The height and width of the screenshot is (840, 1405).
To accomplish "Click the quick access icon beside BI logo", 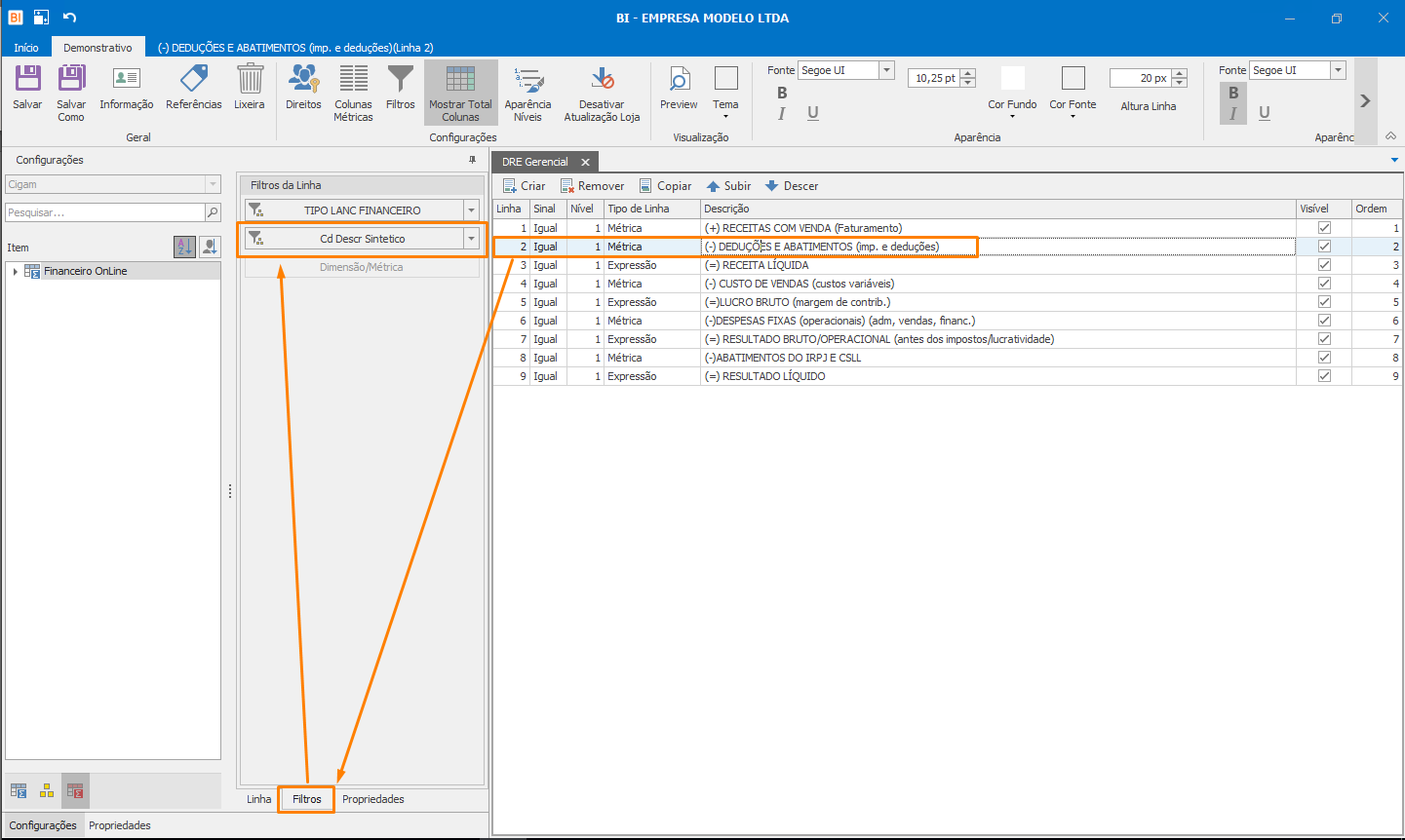I will click(42, 18).
